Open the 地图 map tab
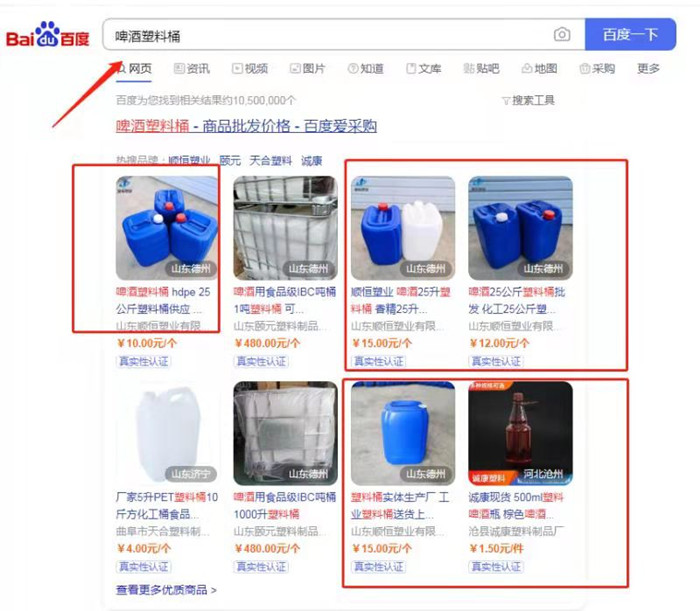This screenshot has width=700, height=611. click(539, 68)
